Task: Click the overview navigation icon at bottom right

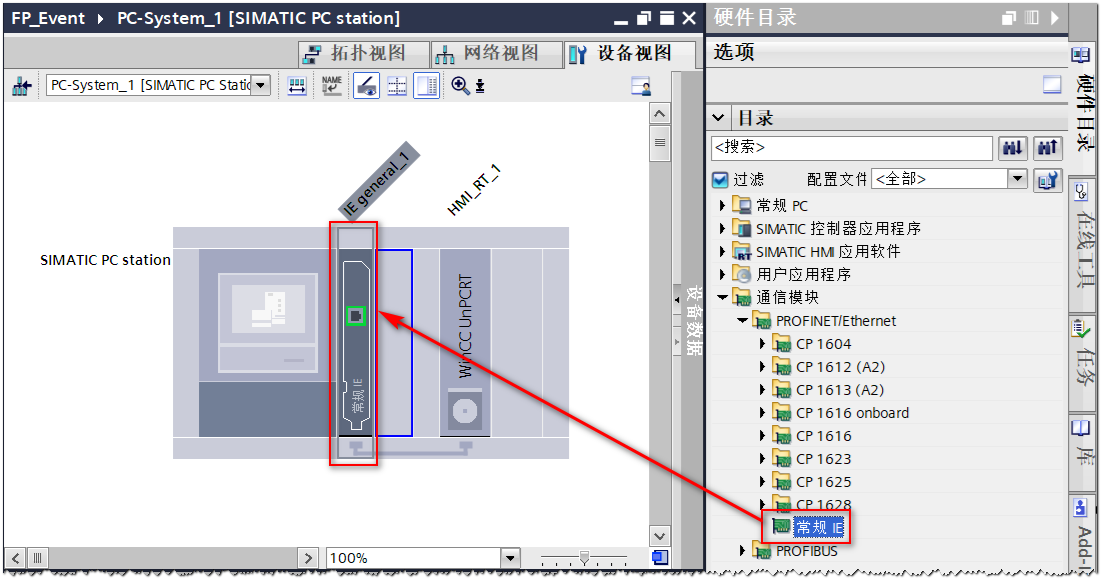Action: coord(659,557)
